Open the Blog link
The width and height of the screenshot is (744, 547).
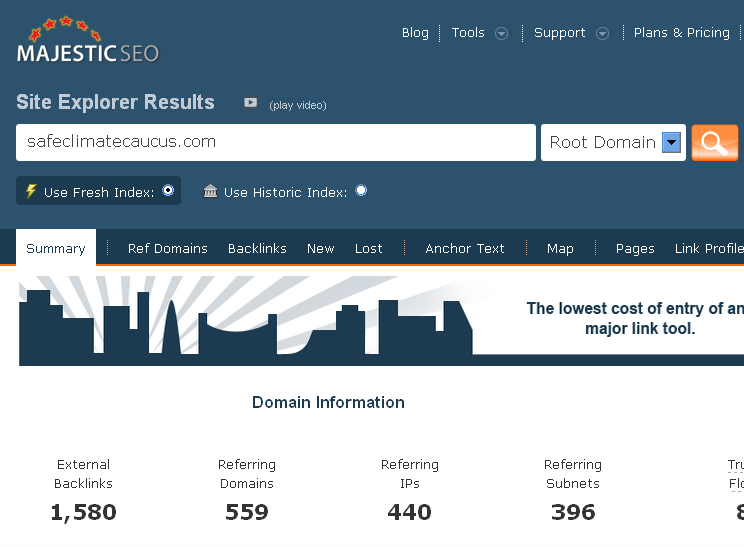pos(415,32)
